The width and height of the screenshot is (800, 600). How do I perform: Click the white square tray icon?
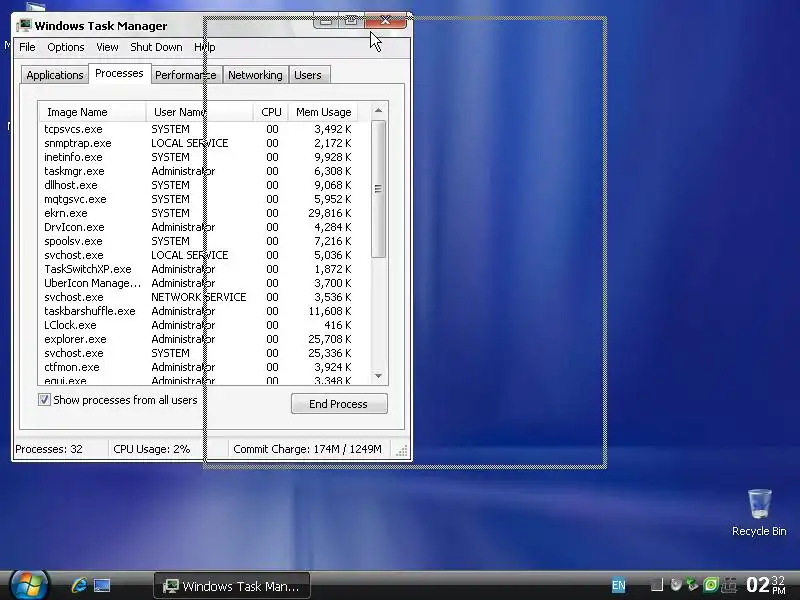tap(658, 585)
